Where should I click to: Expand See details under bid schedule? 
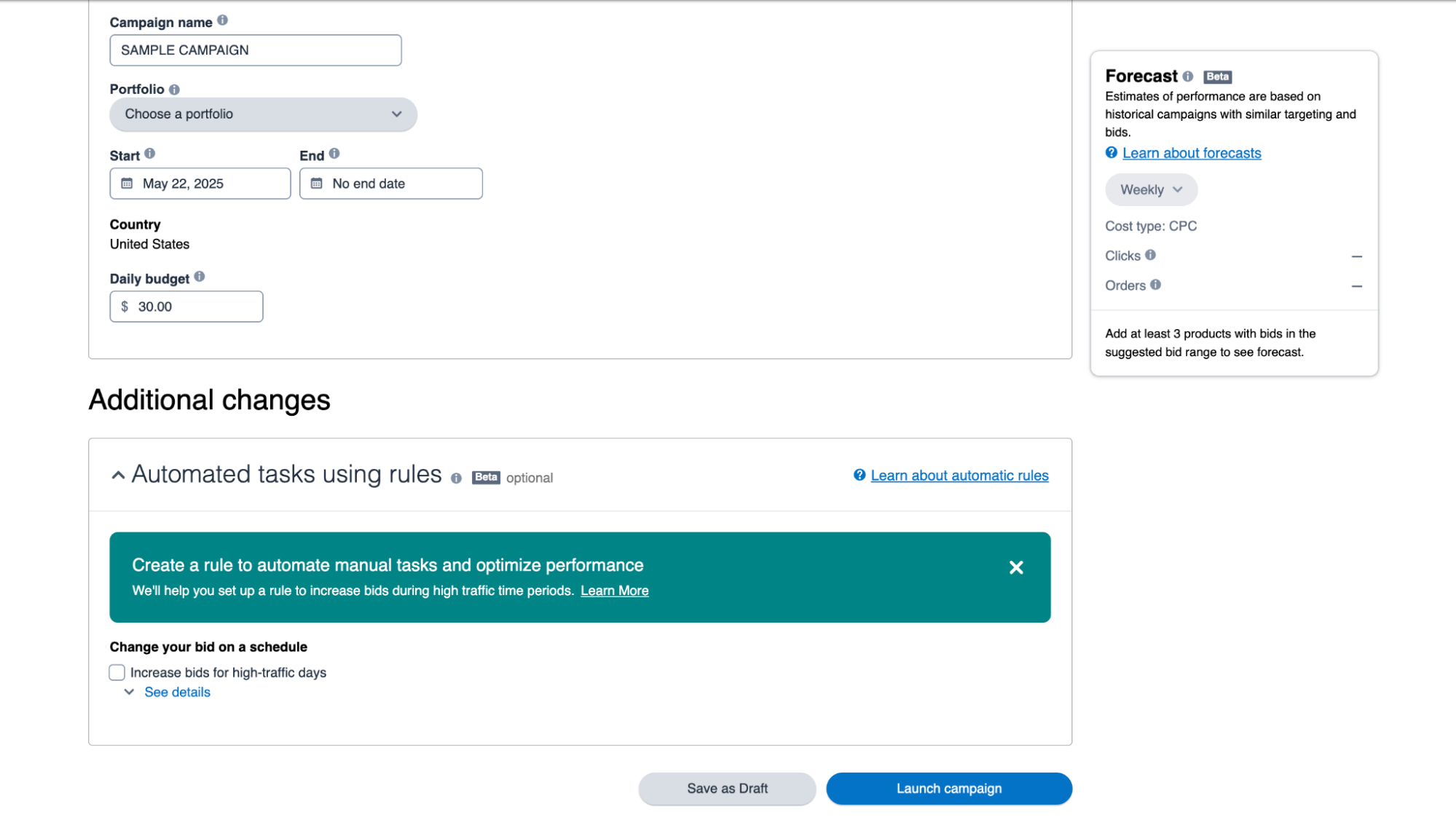(177, 692)
